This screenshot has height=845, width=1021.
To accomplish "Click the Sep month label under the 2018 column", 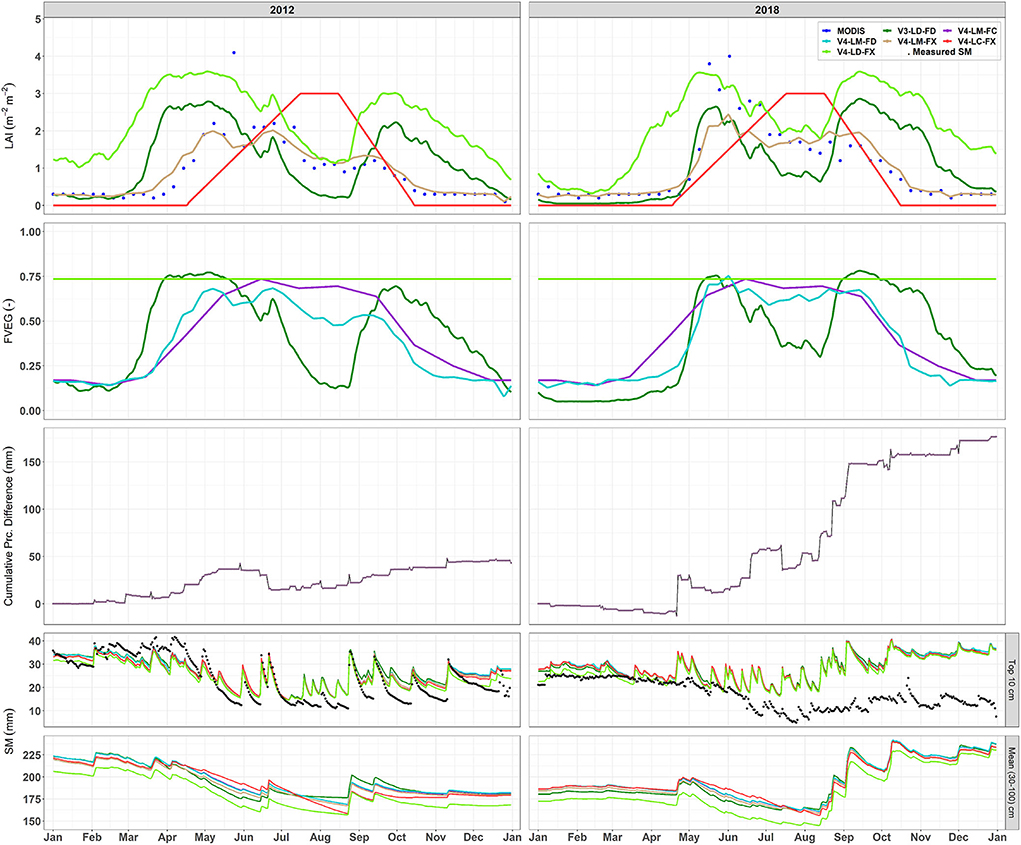I will 844,837.
